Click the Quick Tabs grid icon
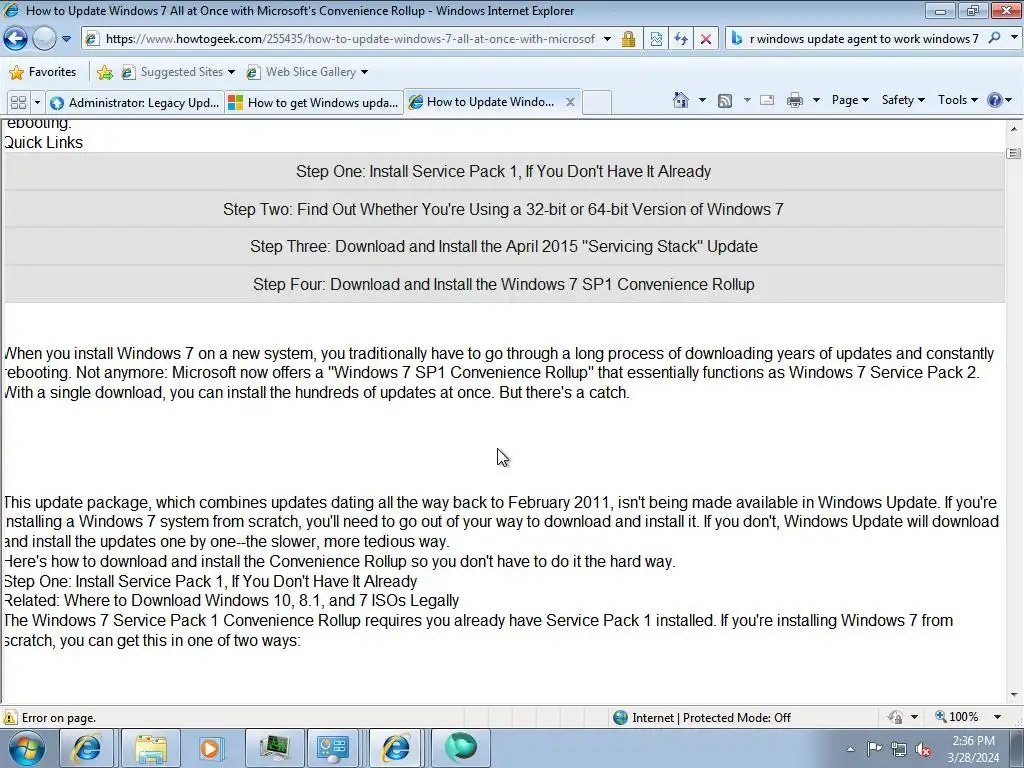The width and height of the screenshot is (1024, 768). 18,103
